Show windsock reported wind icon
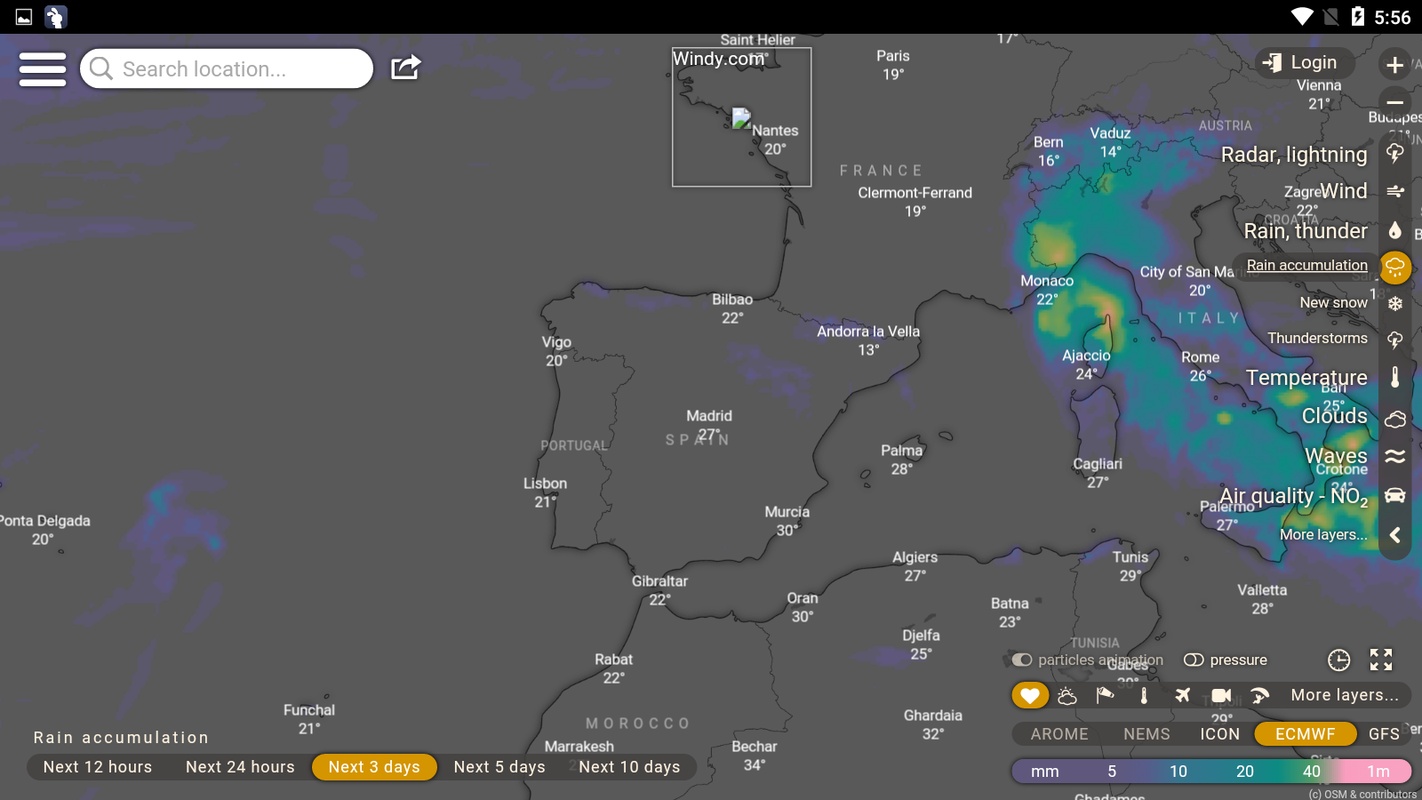The width and height of the screenshot is (1422, 800). tap(1105, 695)
